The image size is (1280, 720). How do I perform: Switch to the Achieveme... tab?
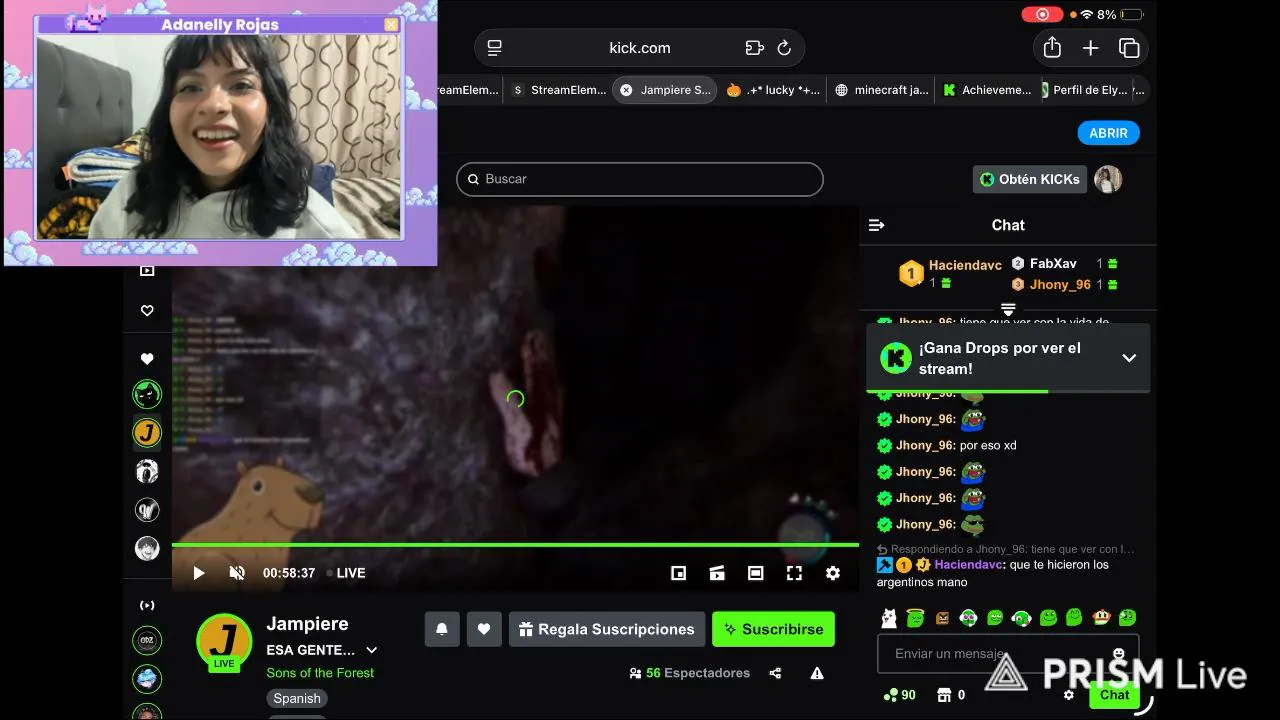(x=988, y=90)
